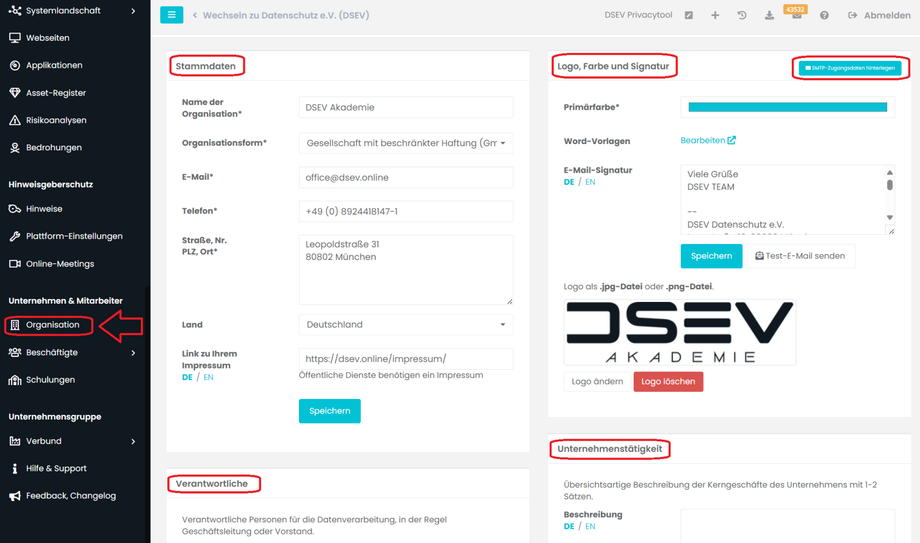
Task: Open the Organisationsform dropdown
Action: pyautogui.click(x=405, y=143)
